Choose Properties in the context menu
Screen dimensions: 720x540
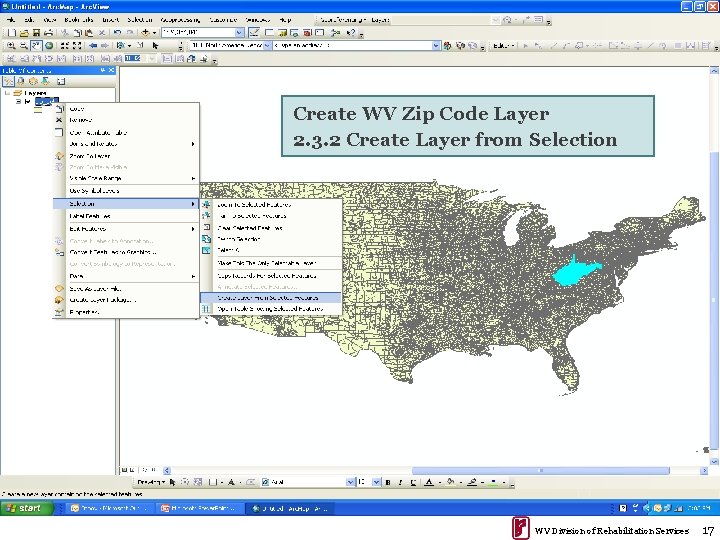(x=126, y=312)
